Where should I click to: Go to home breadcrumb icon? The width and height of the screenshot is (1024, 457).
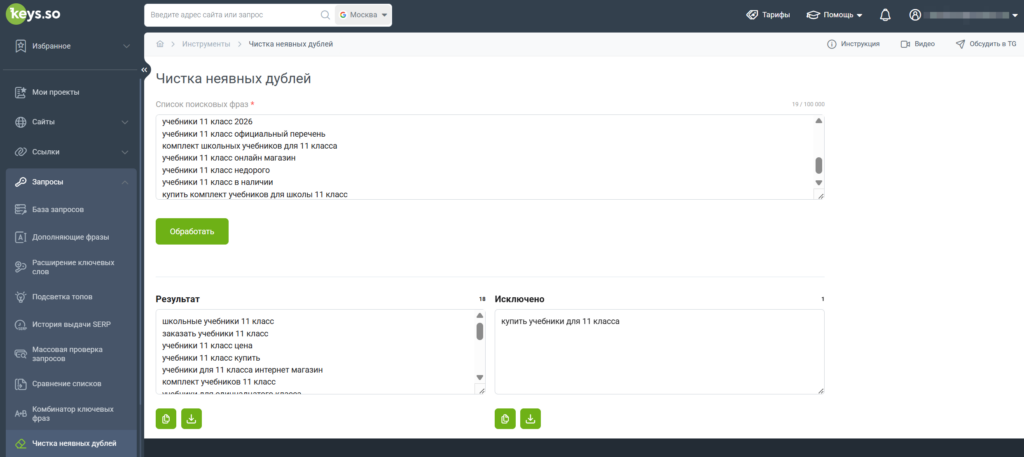[x=160, y=44]
